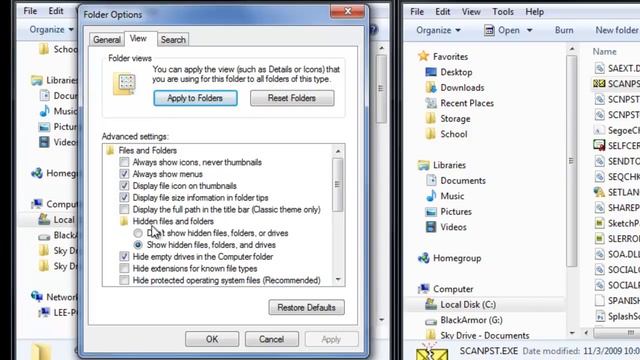Uncheck Always show menus

point(124,174)
